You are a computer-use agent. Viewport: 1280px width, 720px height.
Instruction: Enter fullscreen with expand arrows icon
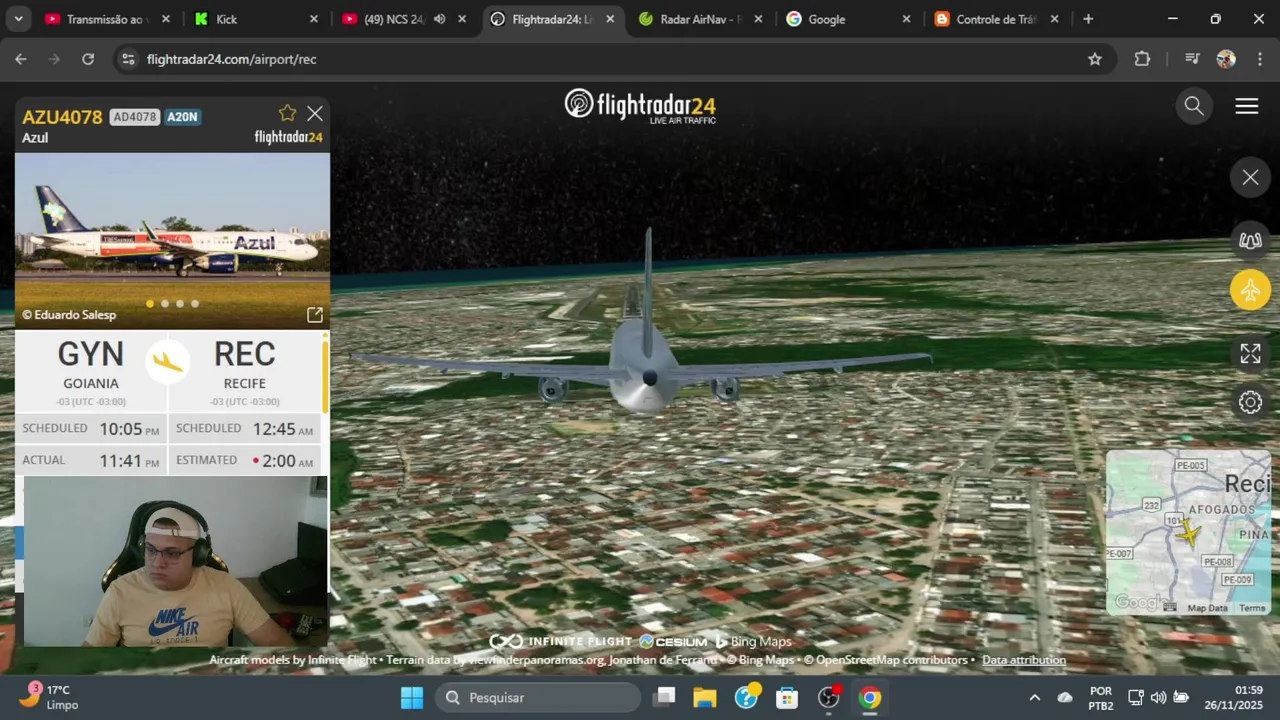[x=1250, y=353]
